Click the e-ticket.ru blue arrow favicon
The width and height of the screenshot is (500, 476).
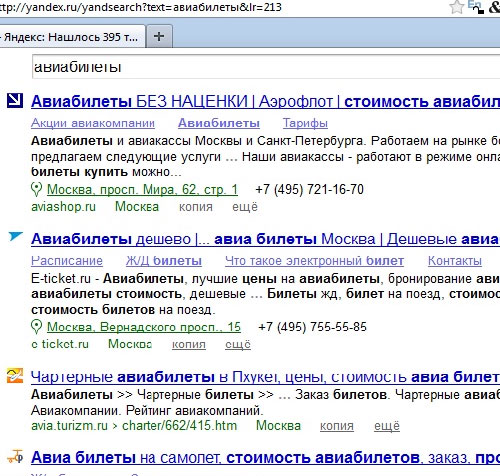pos(15,236)
